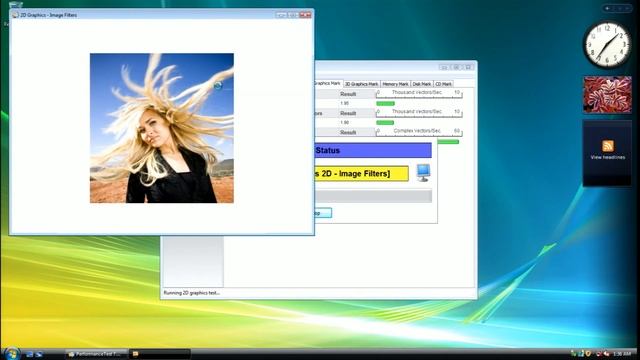The height and width of the screenshot is (360, 640).
Task: Click the computer monitor icon in status dialog
Action: tap(423, 173)
